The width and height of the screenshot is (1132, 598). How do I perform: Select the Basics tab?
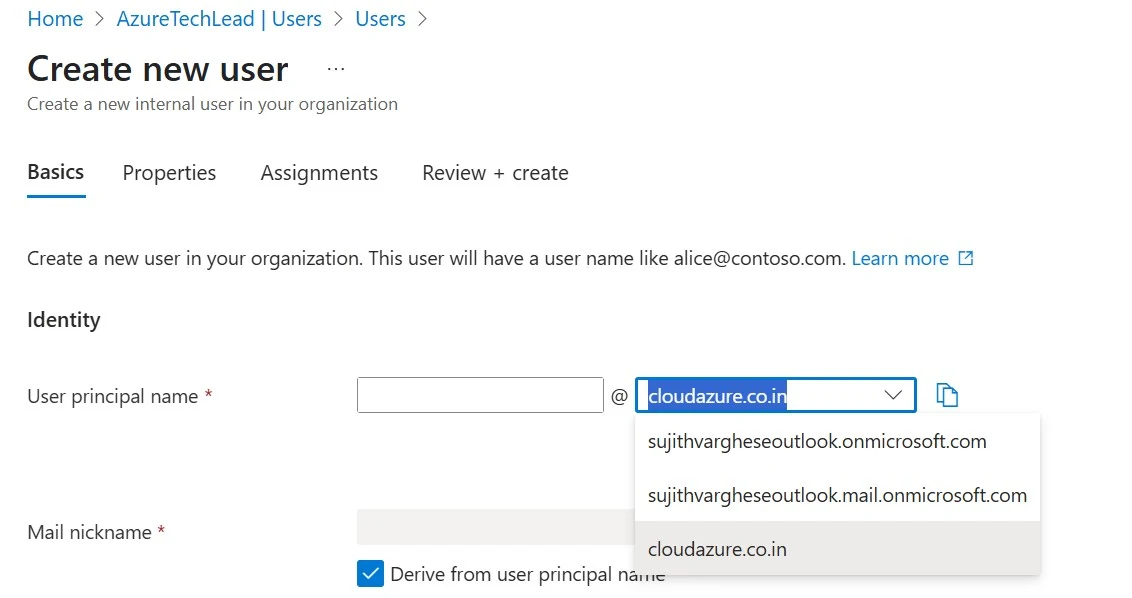tap(56, 172)
